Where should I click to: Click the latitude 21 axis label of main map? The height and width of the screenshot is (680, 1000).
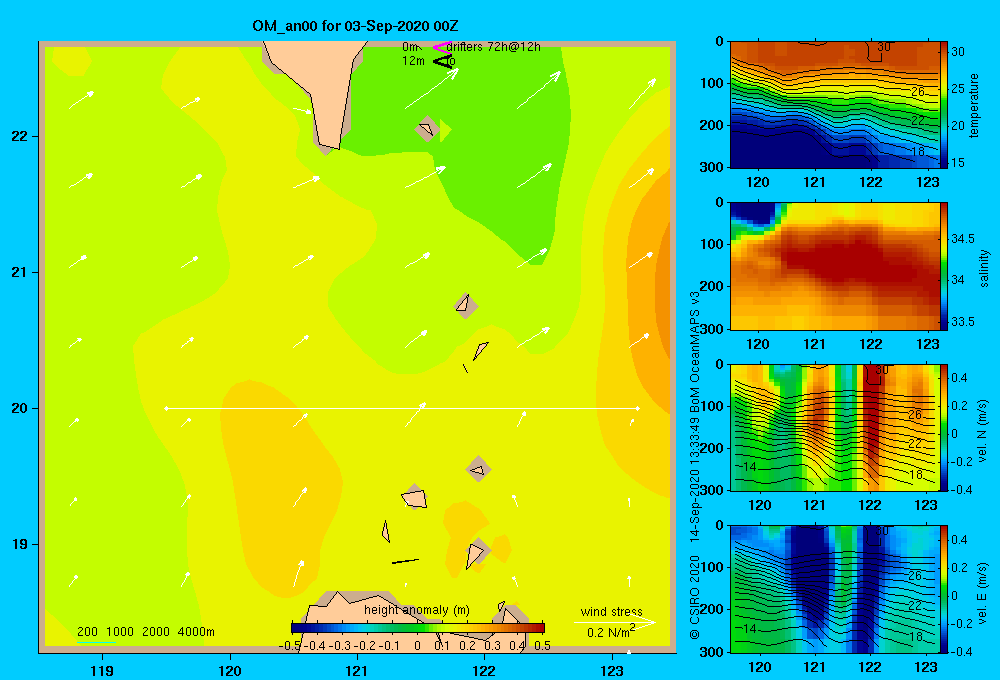pos(20,272)
